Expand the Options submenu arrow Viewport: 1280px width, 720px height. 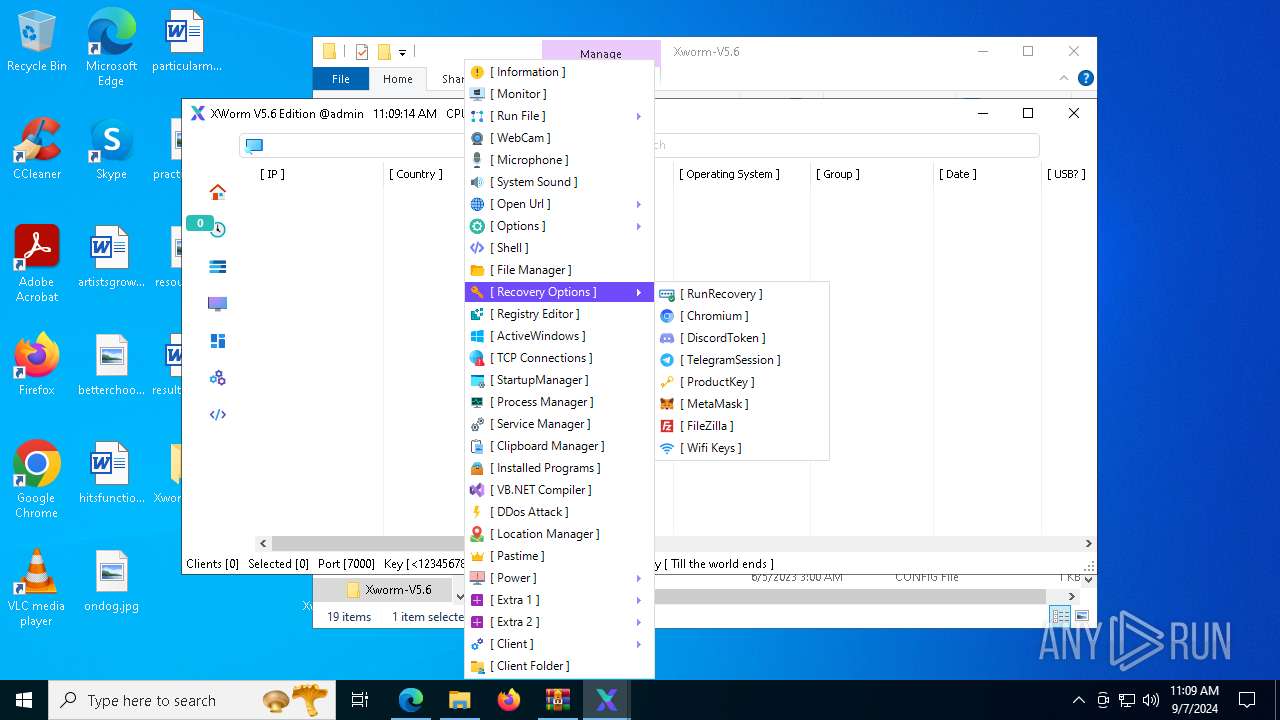point(638,226)
